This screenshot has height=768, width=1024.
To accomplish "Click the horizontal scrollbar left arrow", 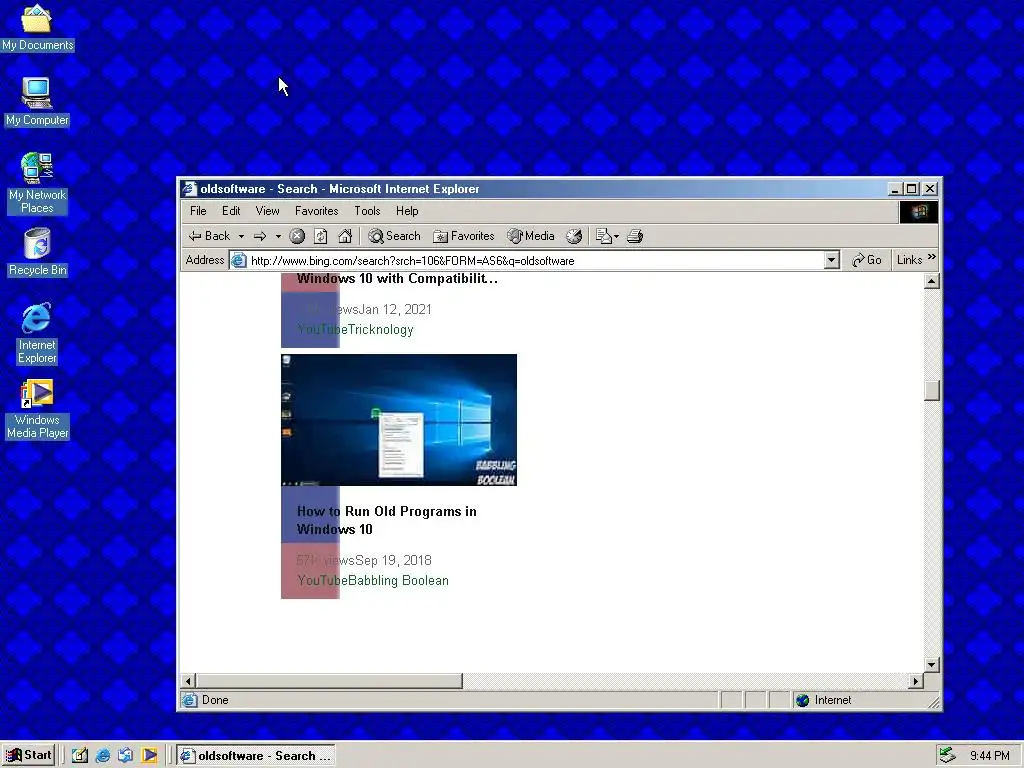I will [188, 681].
